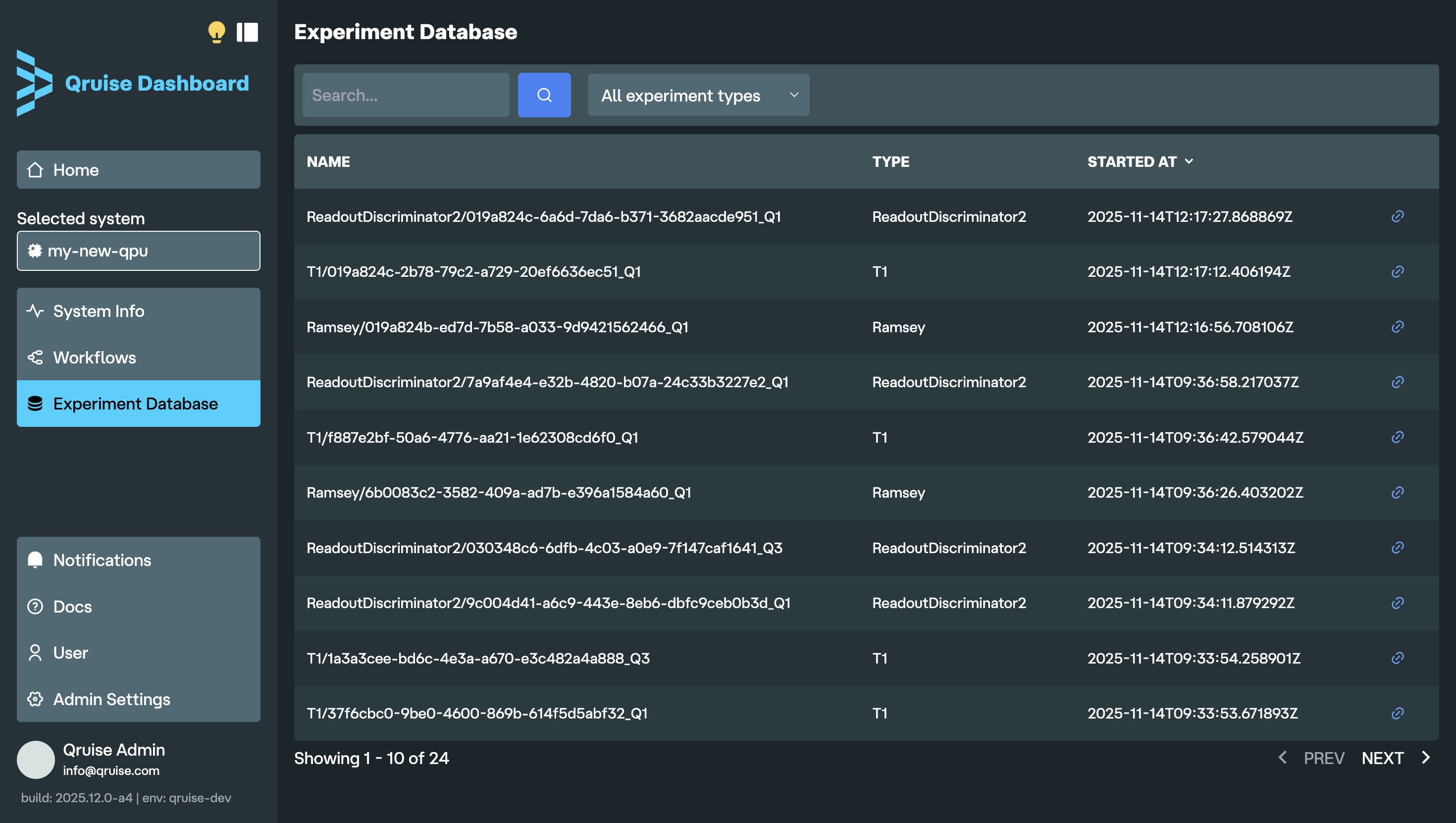Click the Notifications bell icon
This screenshot has width=1456, height=823.
point(35,560)
